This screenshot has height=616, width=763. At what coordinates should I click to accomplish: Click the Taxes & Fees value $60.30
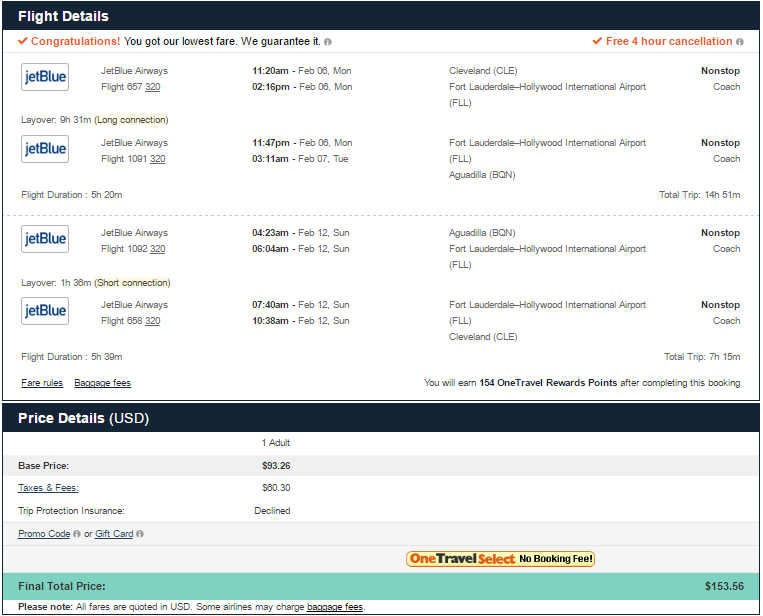(x=276, y=488)
